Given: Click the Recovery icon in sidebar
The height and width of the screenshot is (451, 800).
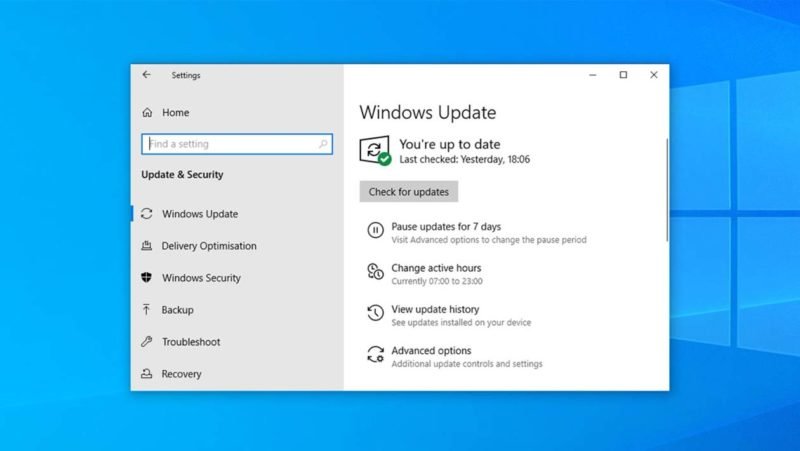Looking at the screenshot, I should point(146,373).
